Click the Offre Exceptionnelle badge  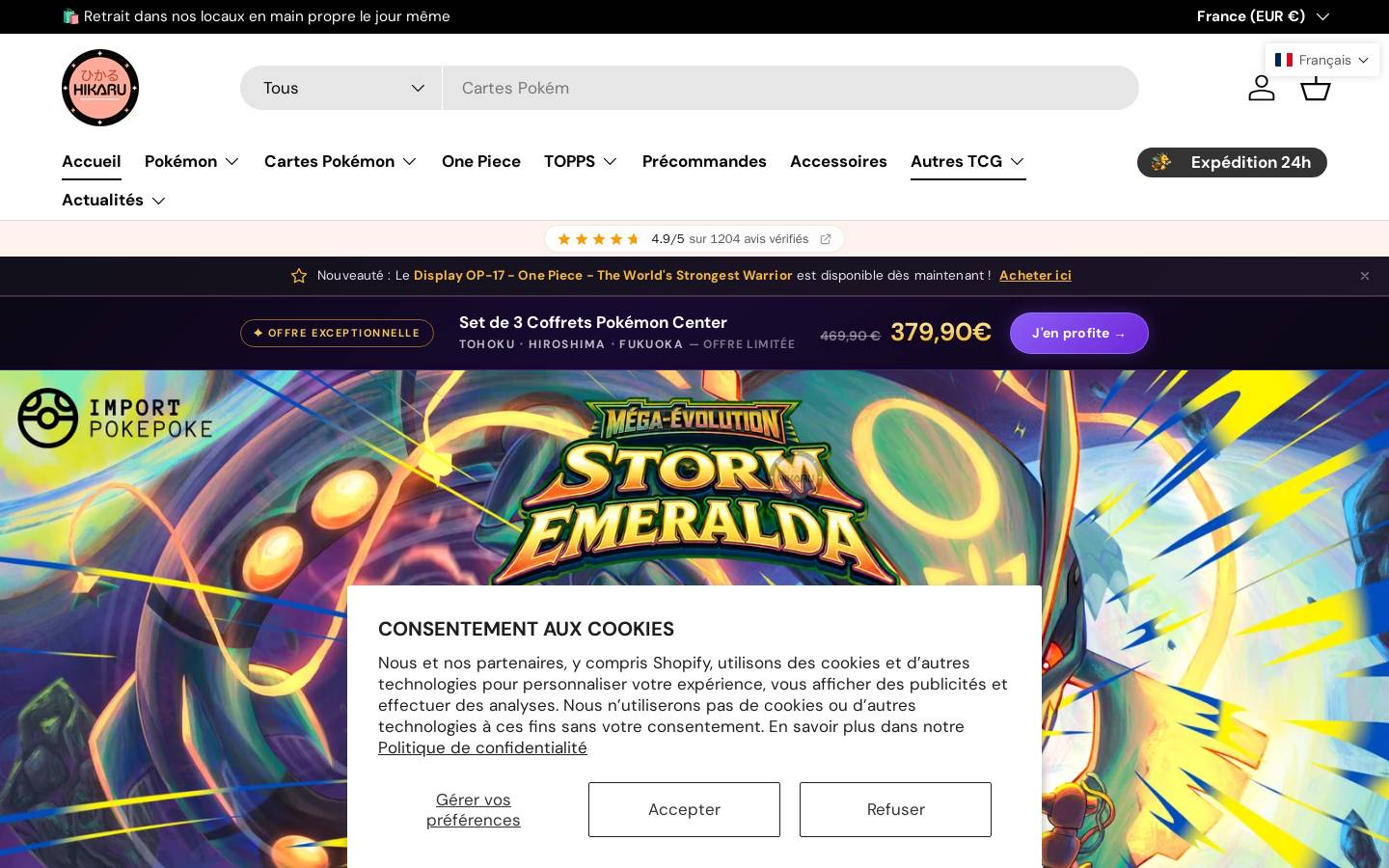(337, 333)
